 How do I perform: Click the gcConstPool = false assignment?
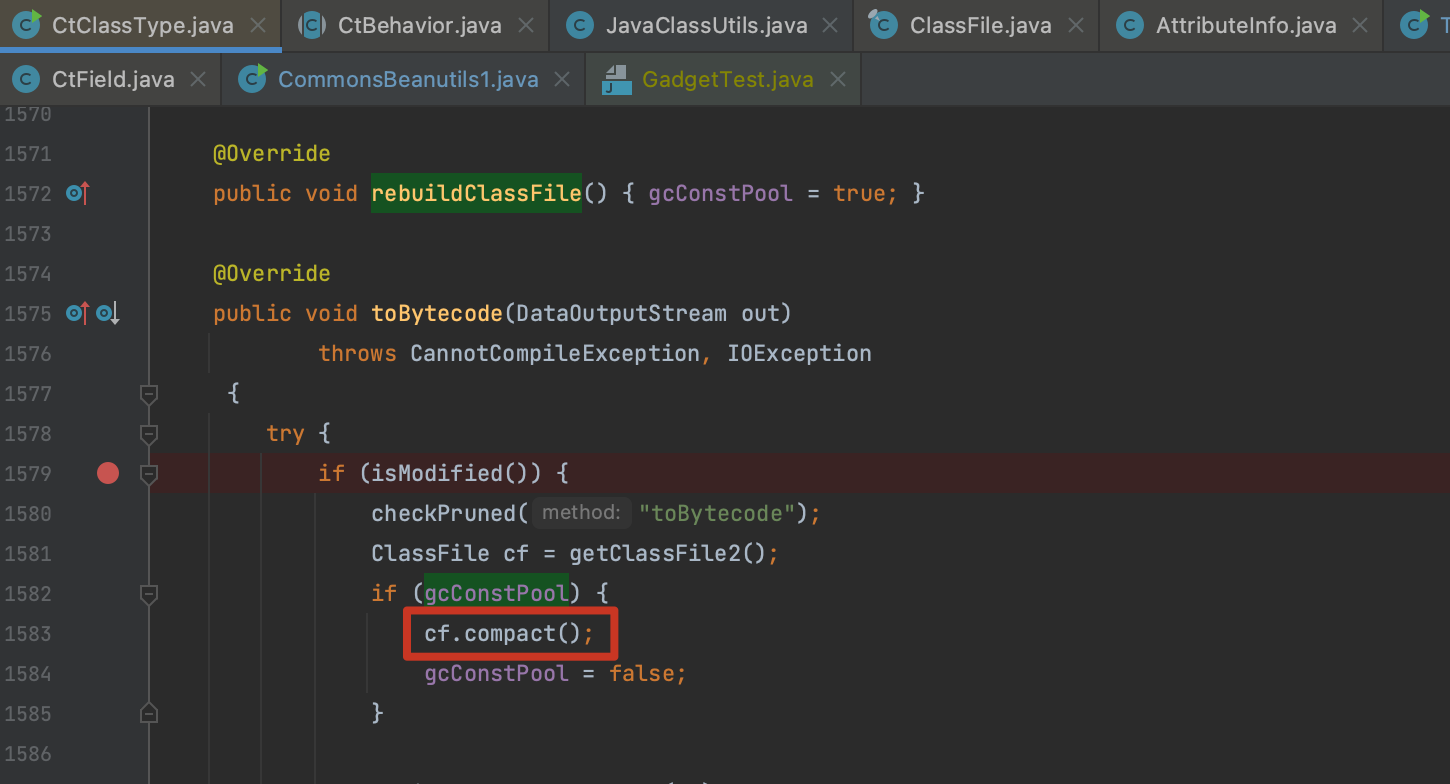click(x=555, y=673)
